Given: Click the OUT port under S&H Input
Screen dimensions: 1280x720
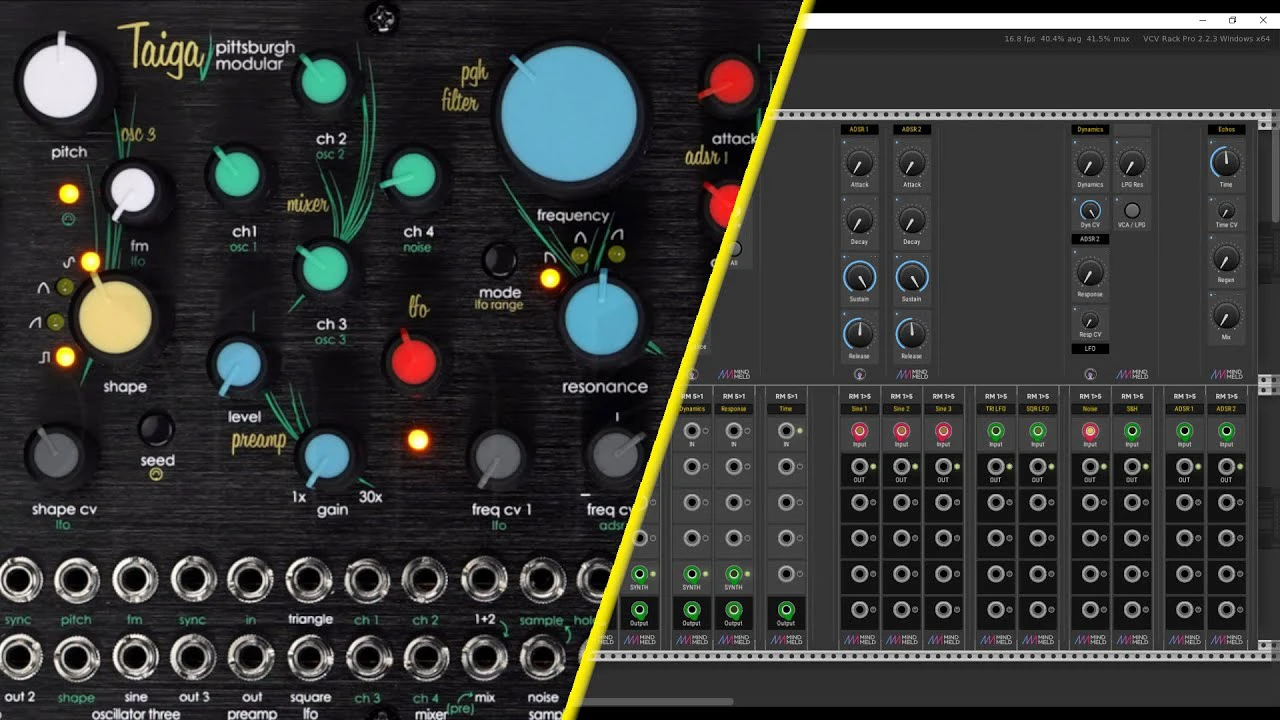Looking at the screenshot, I should pyautogui.click(x=1132, y=467).
